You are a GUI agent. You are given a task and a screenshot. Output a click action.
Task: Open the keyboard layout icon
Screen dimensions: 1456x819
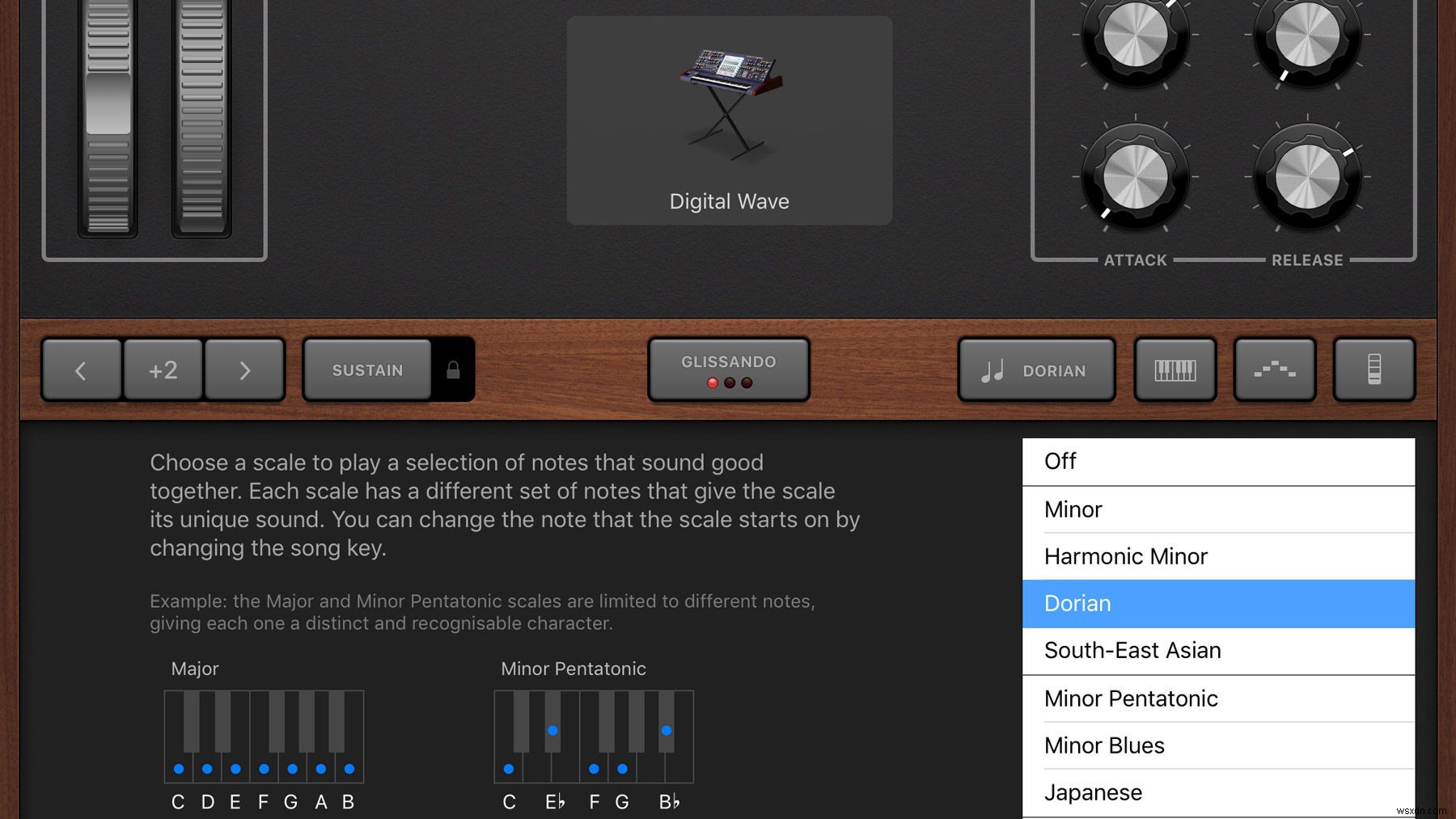[1174, 370]
